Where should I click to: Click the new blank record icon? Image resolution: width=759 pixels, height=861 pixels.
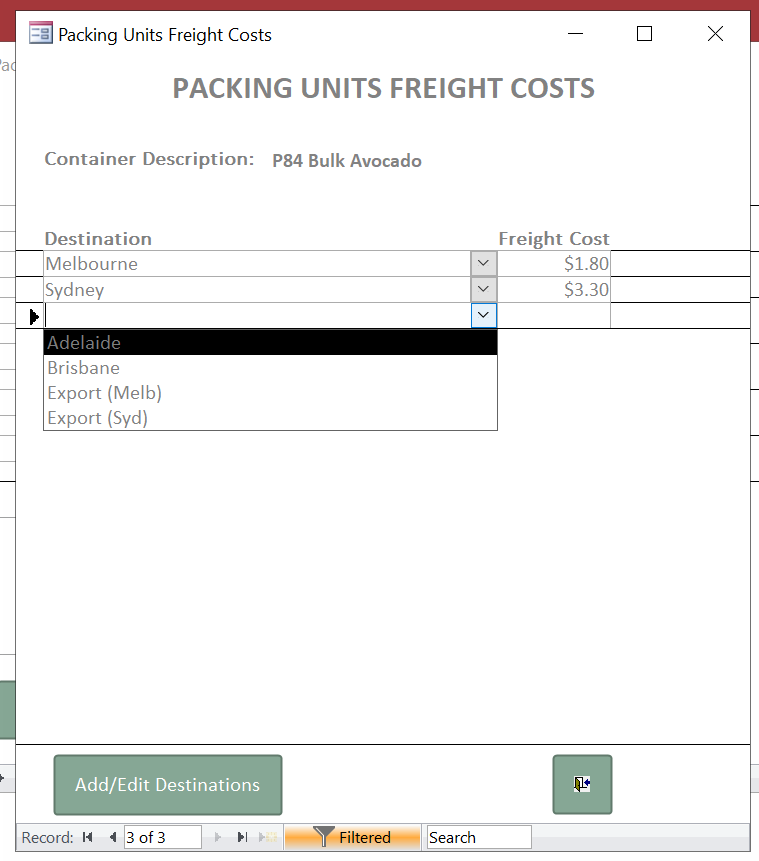tap(267, 837)
